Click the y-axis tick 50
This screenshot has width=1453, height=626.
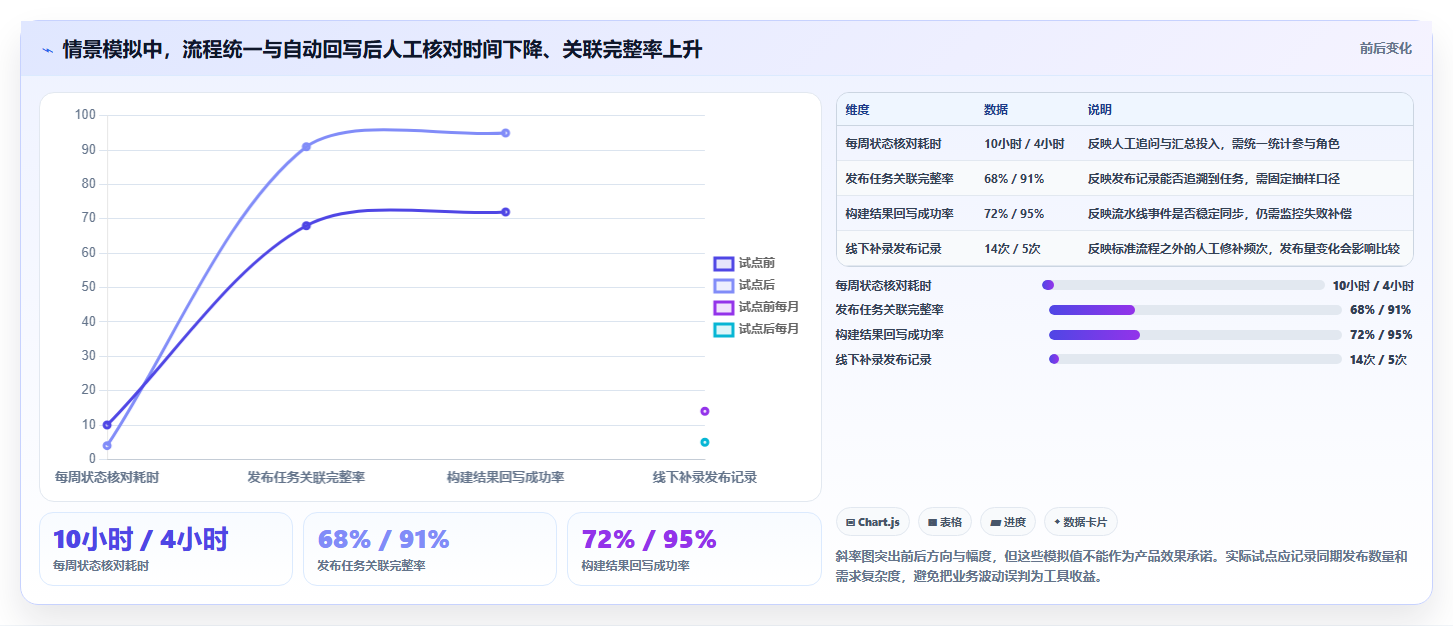88,287
